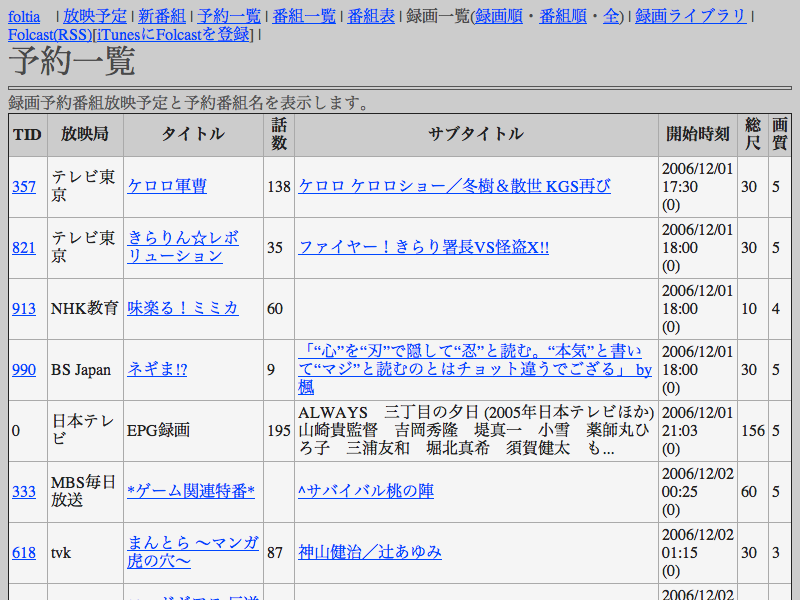Select 予約一覧 in navigation bar

point(229,16)
